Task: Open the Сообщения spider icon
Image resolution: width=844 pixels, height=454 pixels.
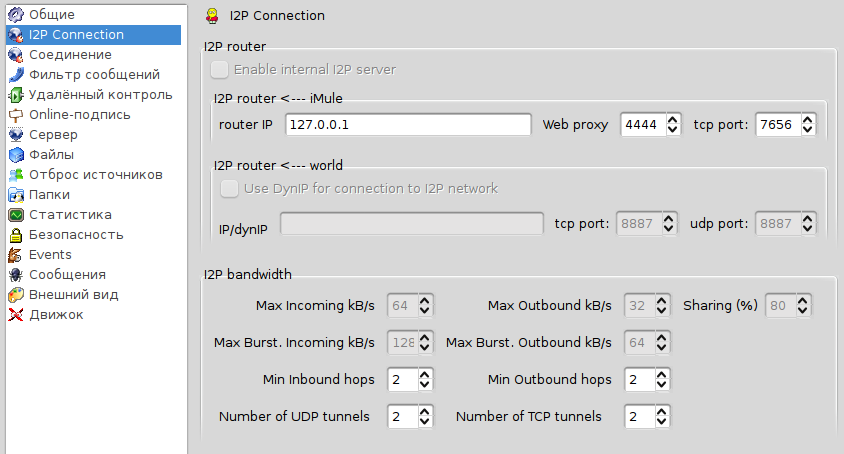Action: coord(16,275)
